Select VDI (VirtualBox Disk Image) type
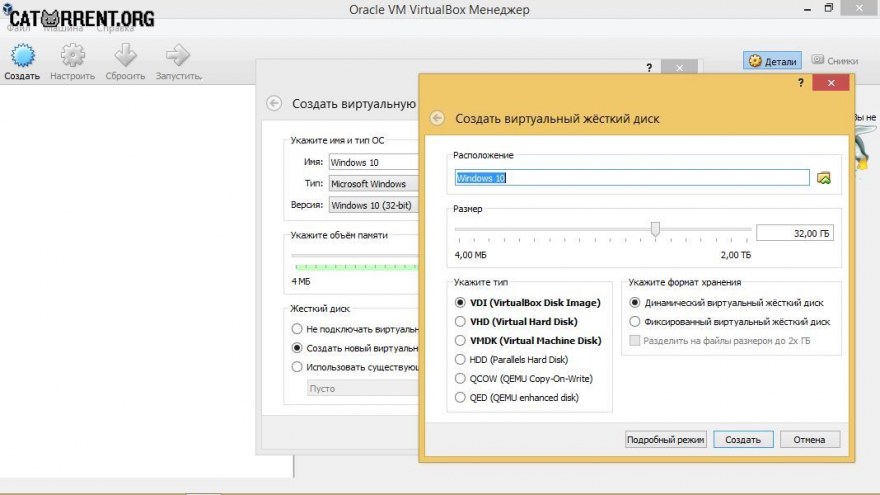Image resolution: width=880 pixels, height=495 pixels. tap(528, 302)
